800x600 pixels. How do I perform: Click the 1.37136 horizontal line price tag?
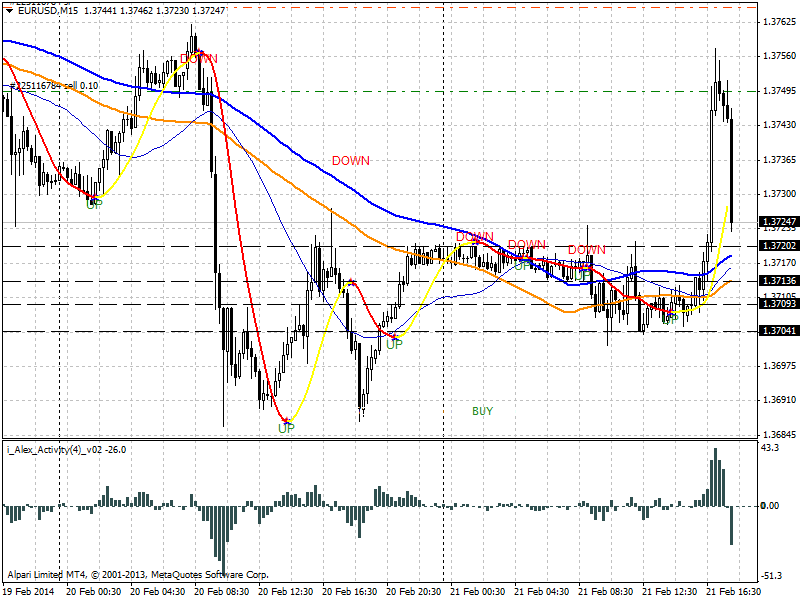779,281
